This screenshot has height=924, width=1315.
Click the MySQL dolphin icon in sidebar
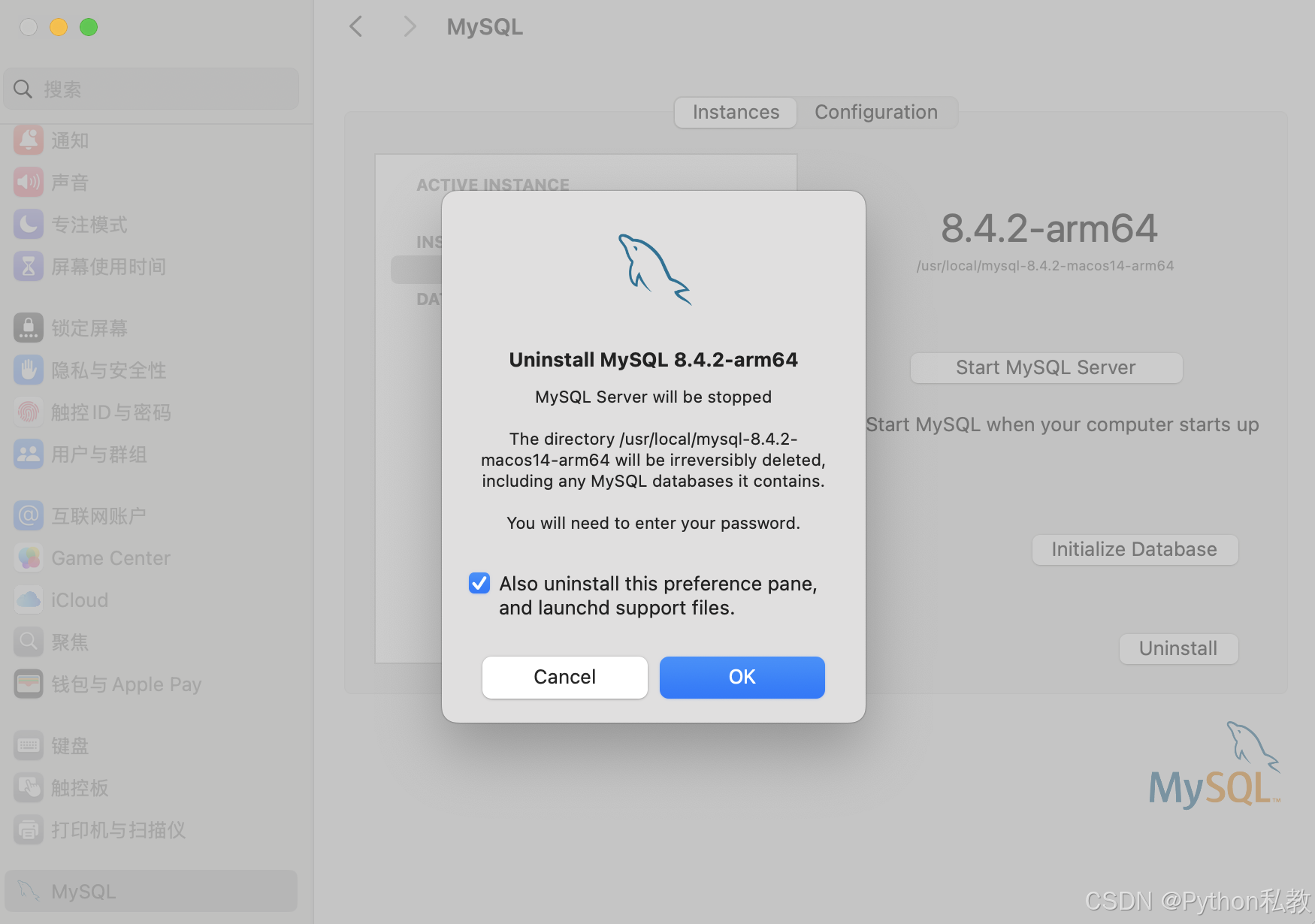click(x=29, y=891)
